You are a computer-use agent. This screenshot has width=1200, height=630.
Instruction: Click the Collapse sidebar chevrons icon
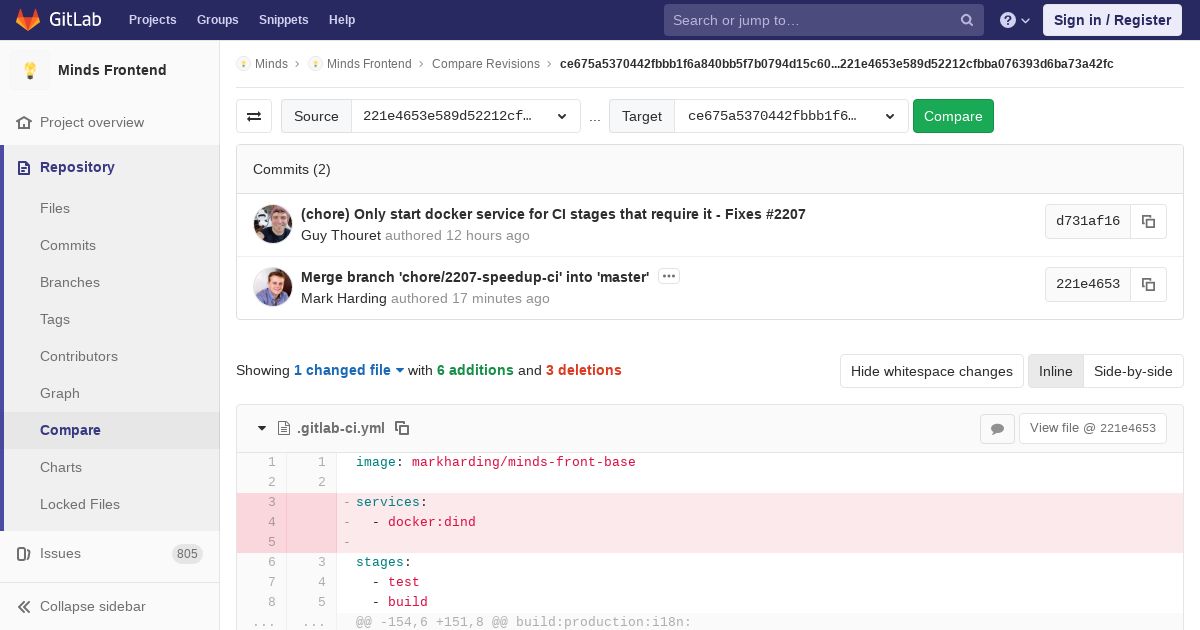coord(24,606)
